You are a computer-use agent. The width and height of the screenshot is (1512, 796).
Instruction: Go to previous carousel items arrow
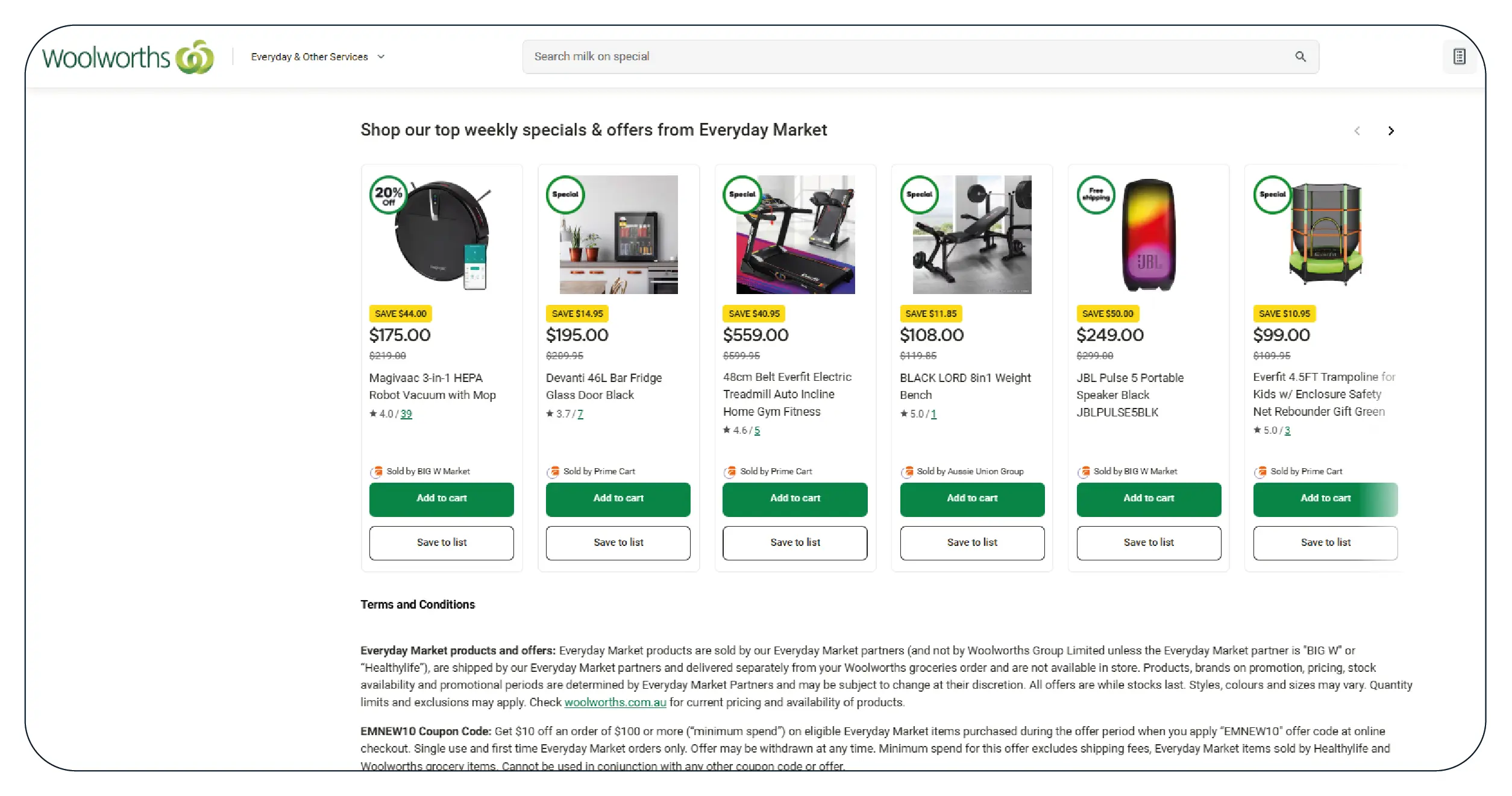(1357, 131)
